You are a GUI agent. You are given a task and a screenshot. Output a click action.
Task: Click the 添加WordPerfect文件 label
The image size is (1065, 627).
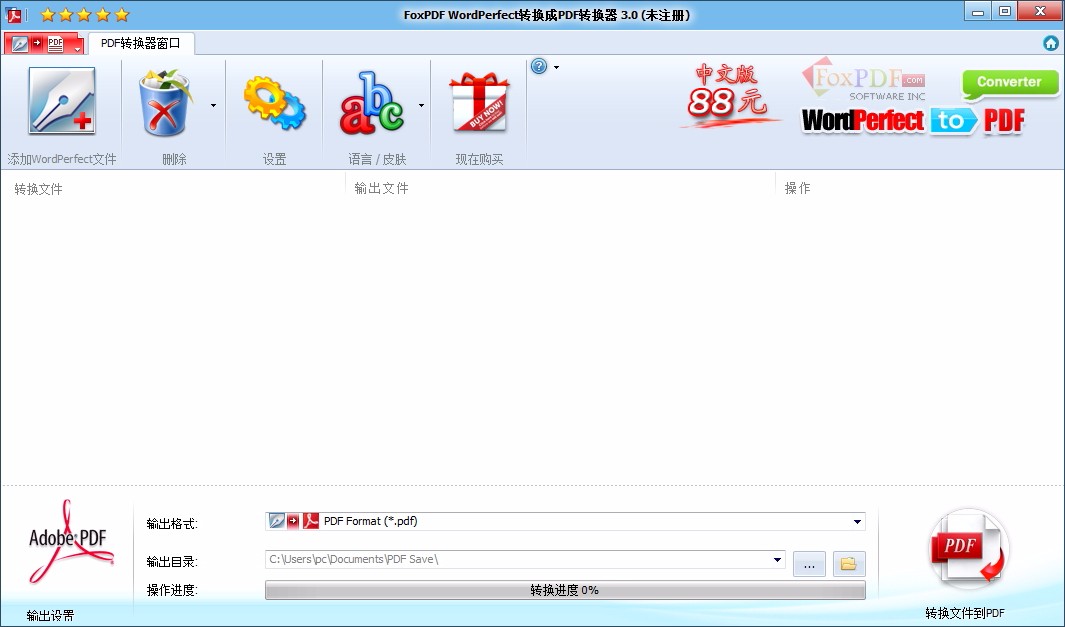point(62,159)
